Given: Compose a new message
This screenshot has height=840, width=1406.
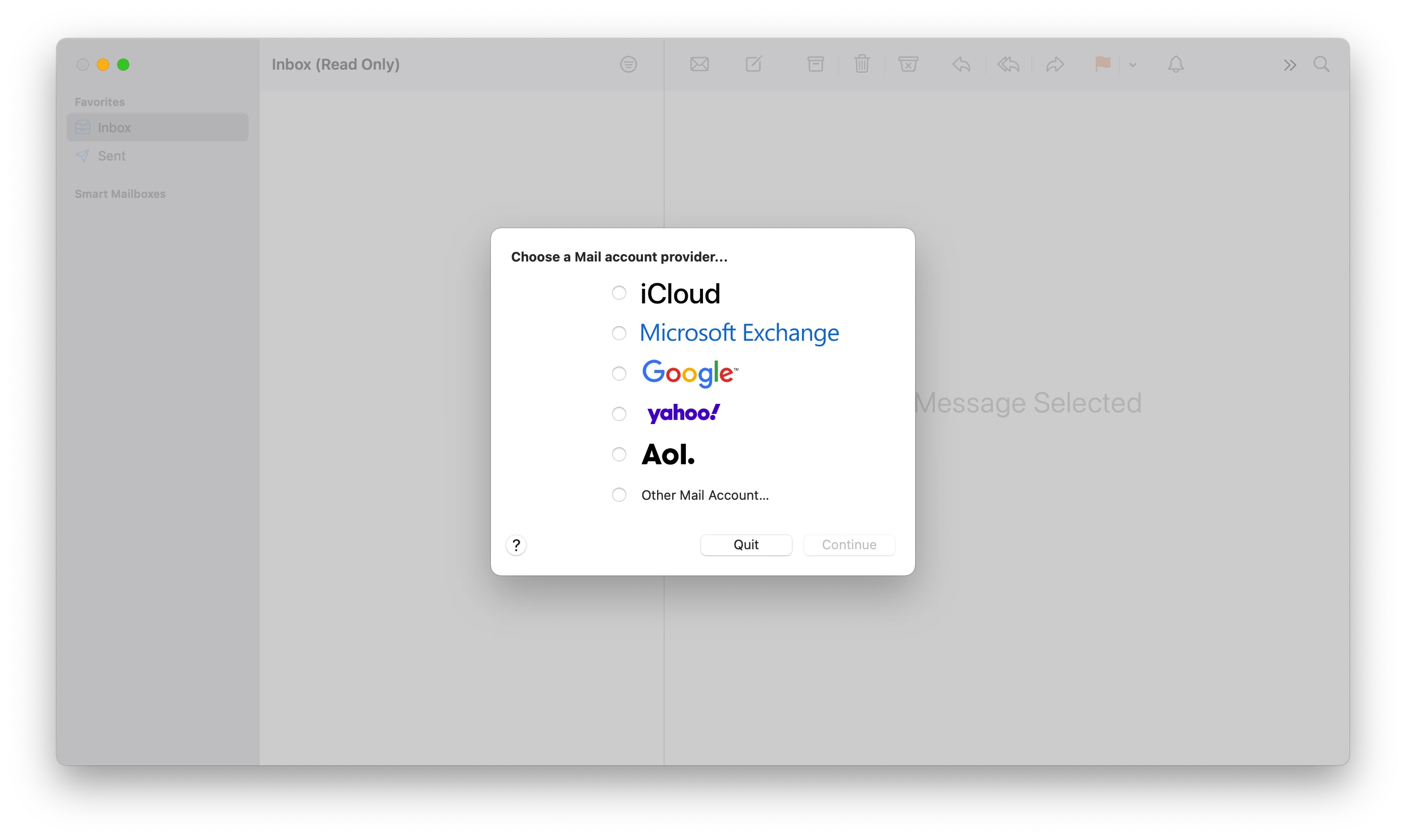Looking at the screenshot, I should [753, 64].
